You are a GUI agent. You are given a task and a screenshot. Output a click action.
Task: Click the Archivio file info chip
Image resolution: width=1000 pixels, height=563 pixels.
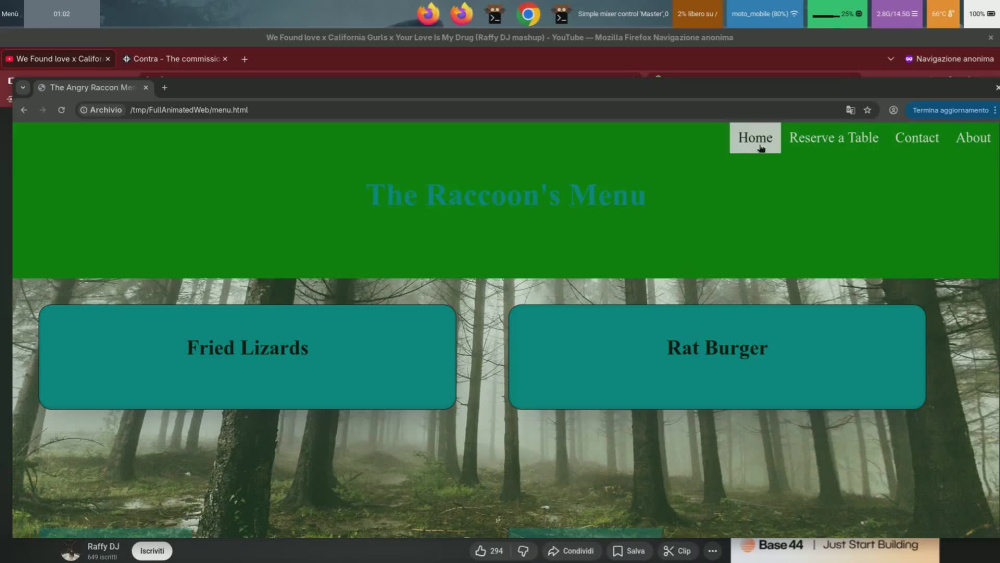point(101,110)
